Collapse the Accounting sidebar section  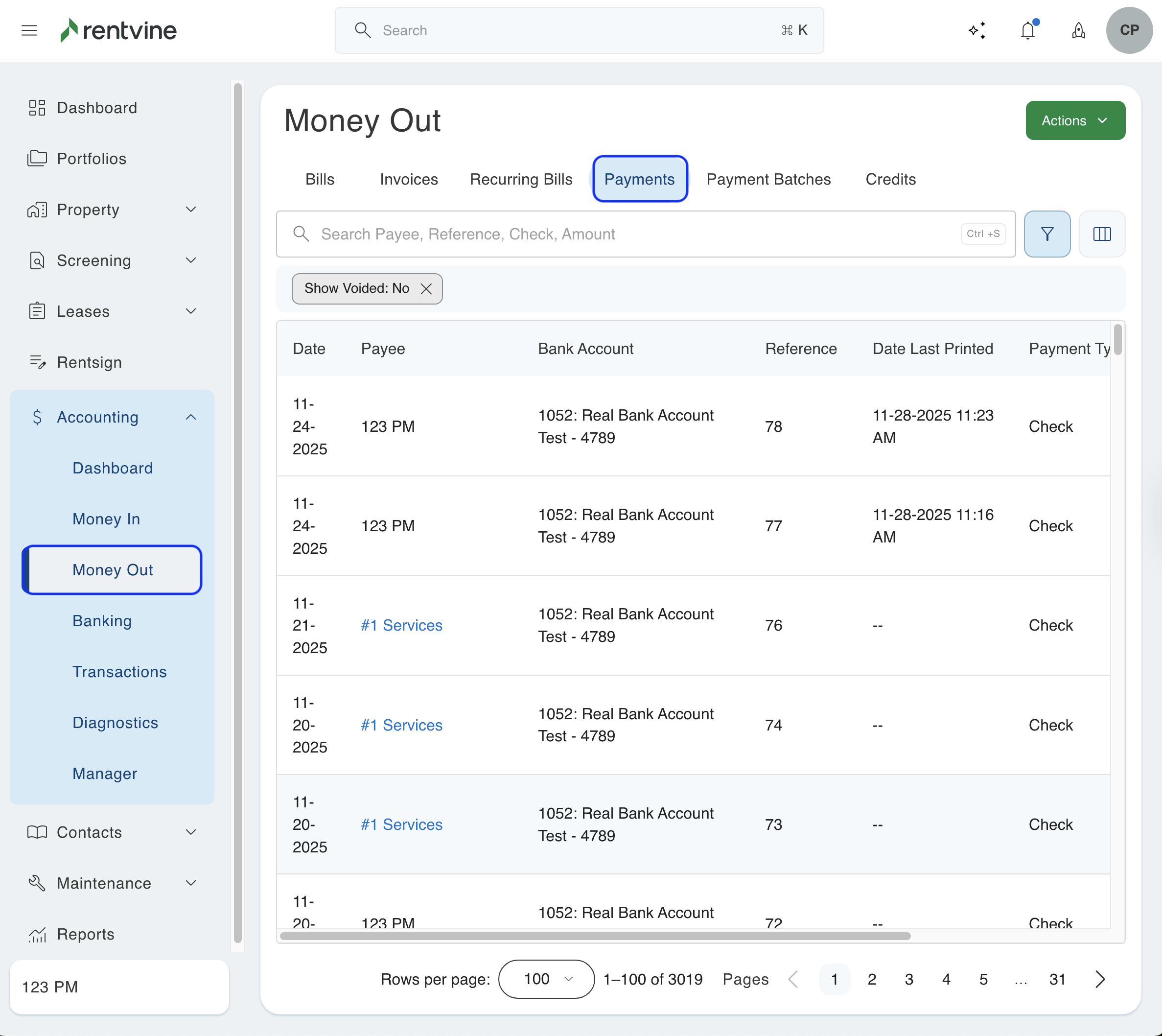[x=190, y=417]
